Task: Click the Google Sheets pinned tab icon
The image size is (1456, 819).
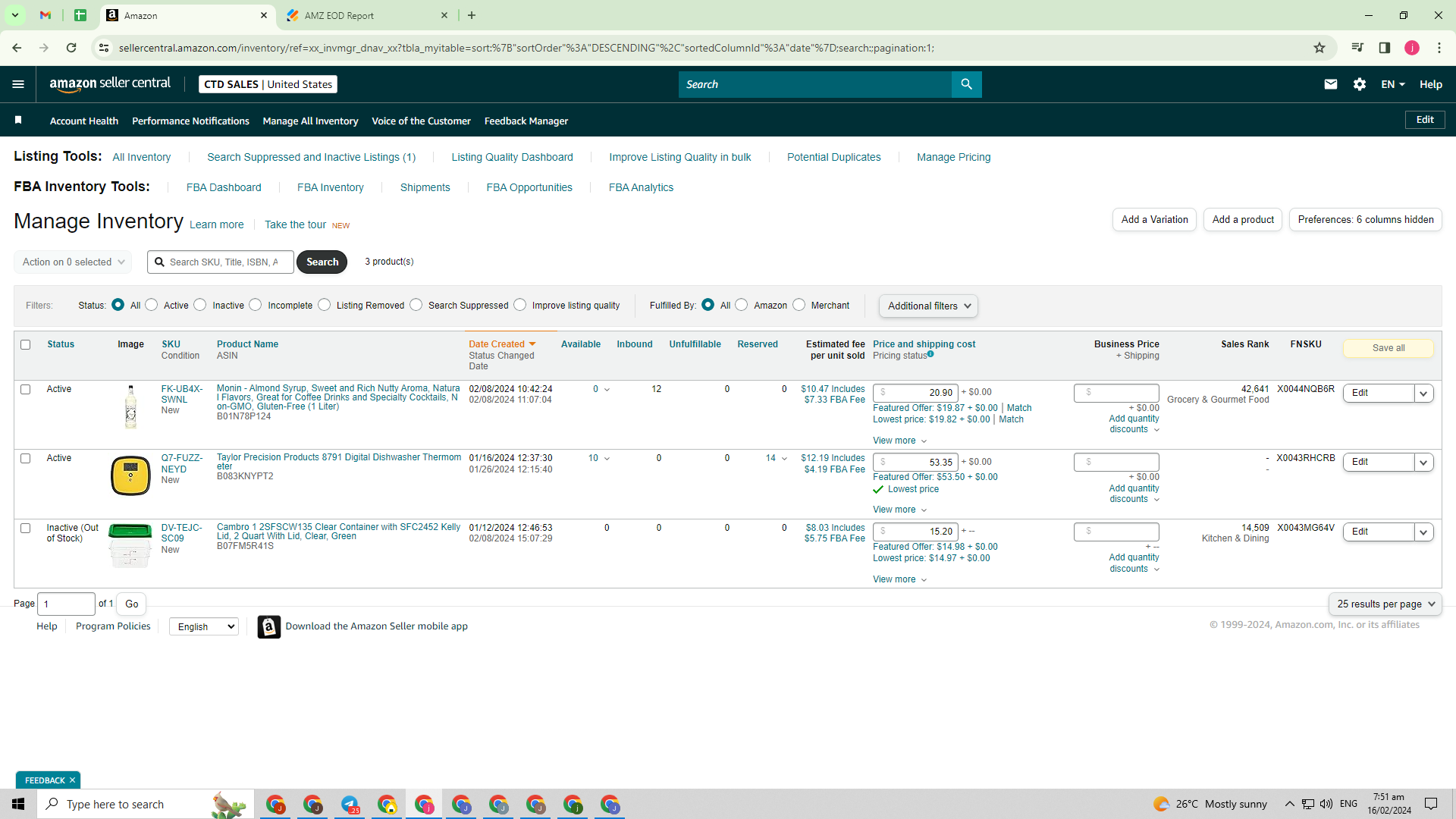Action: (80, 15)
